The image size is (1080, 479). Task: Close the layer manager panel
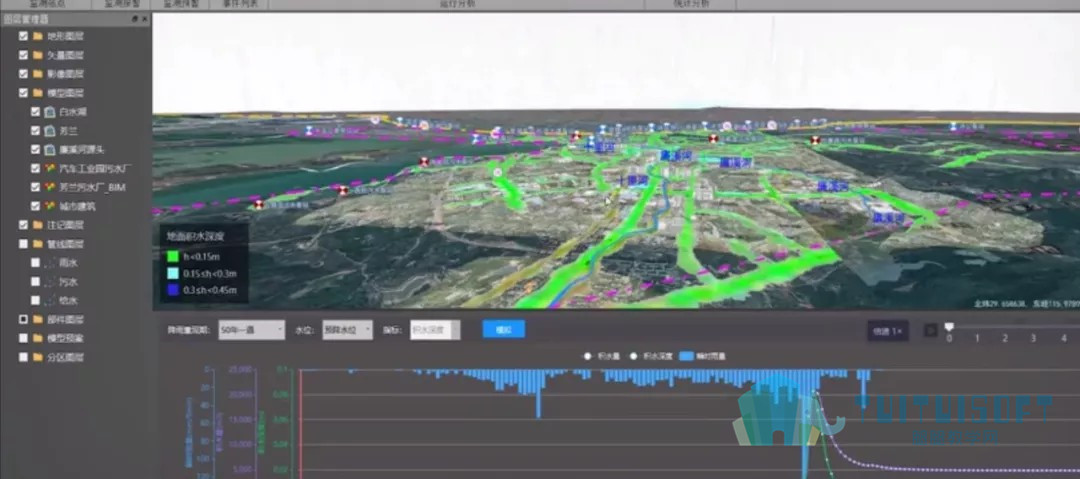point(144,19)
